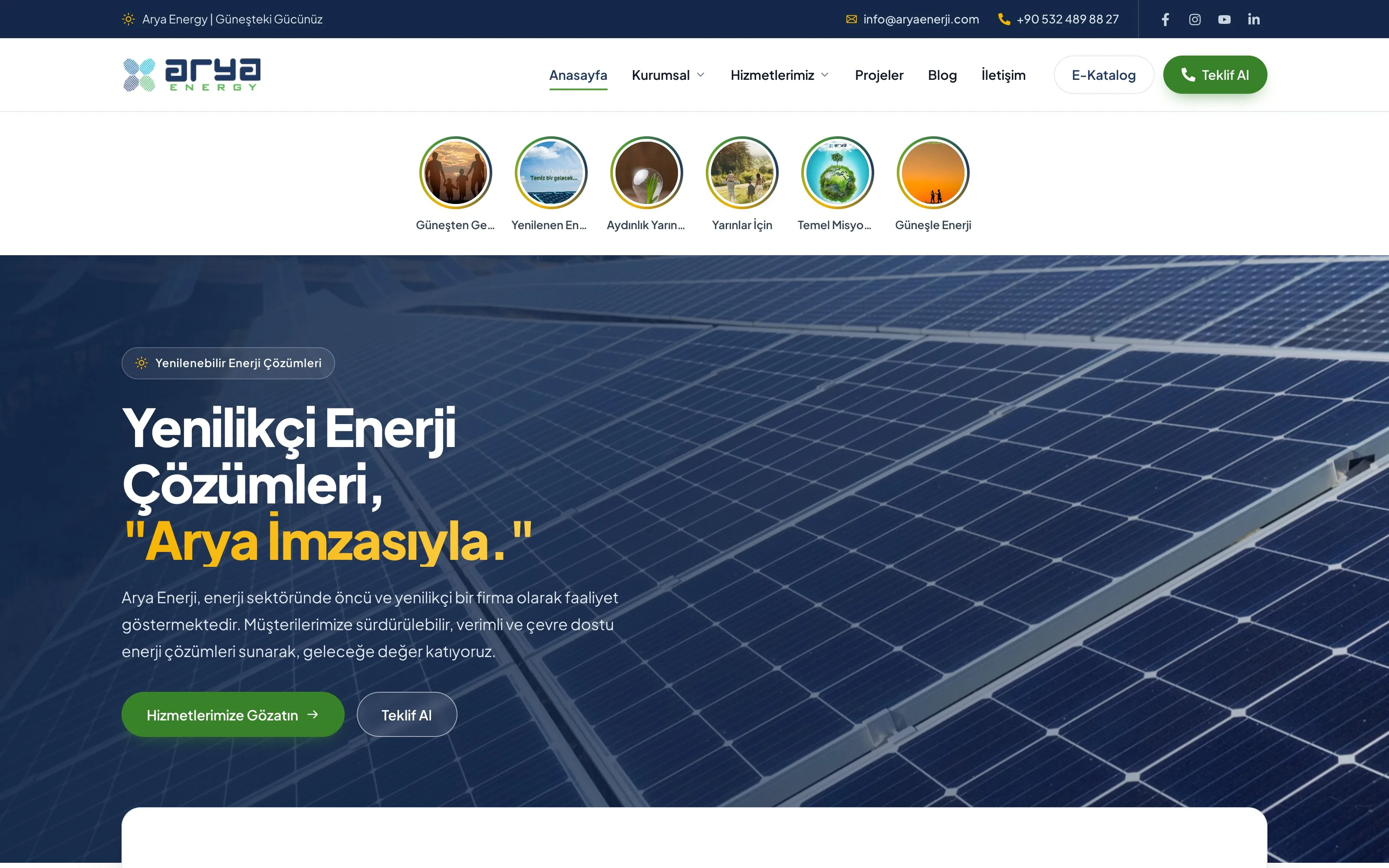This screenshot has width=1389, height=868.
Task: Open the LinkedIn social icon
Action: coord(1254,20)
